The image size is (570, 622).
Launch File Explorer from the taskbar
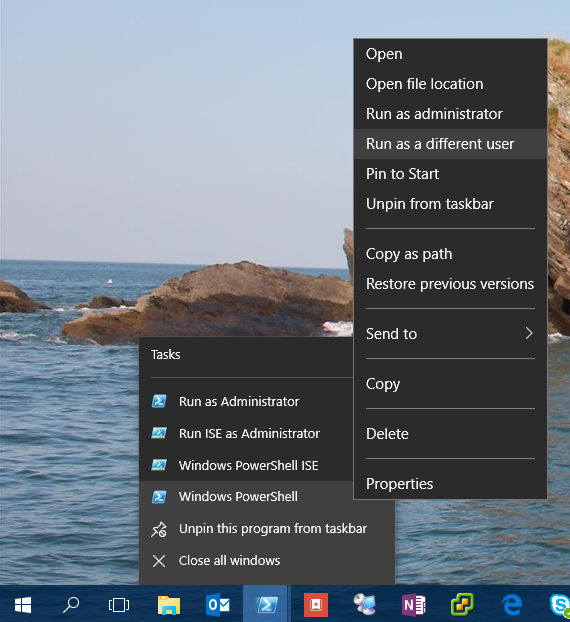pyautogui.click(x=169, y=605)
